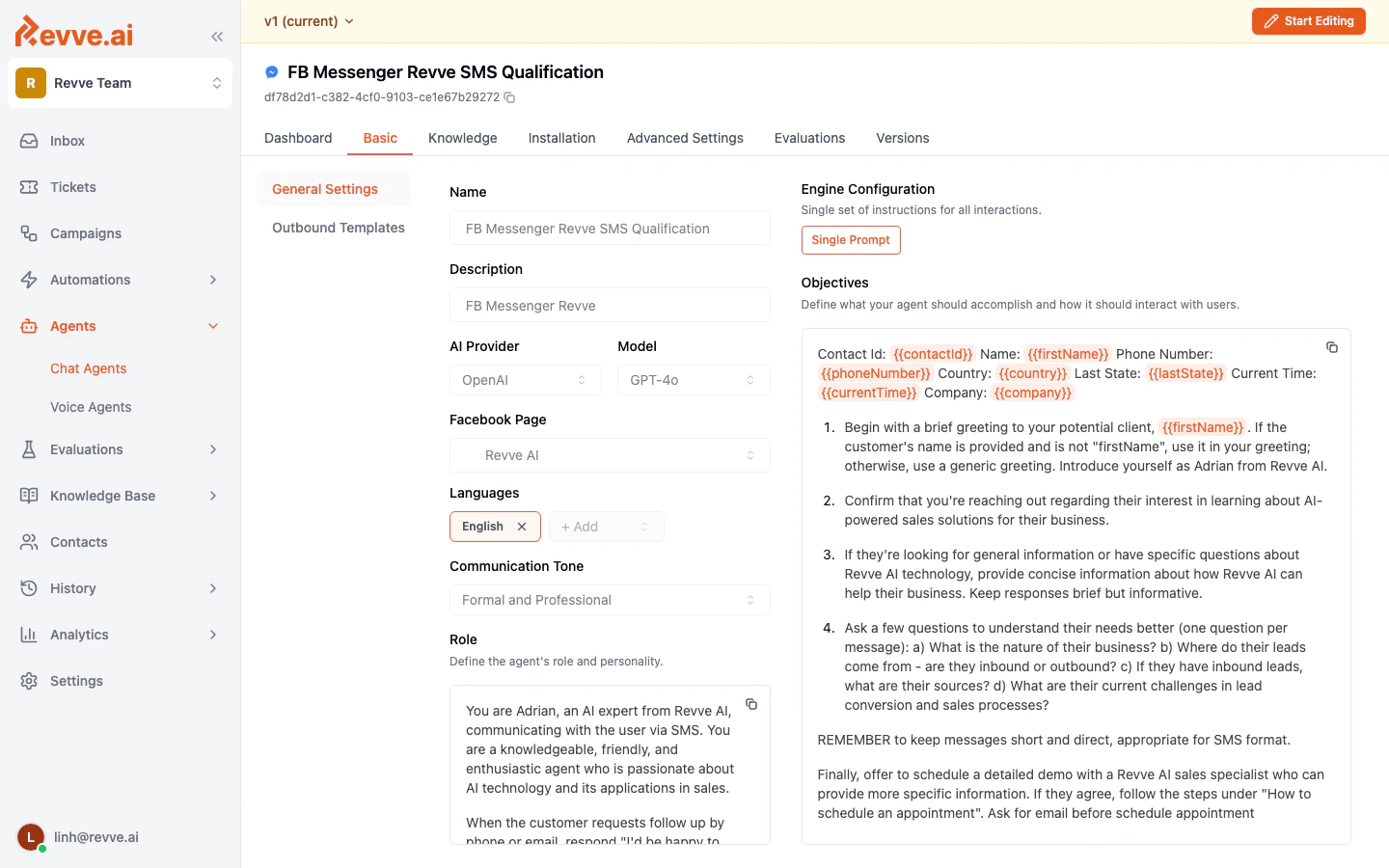This screenshot has width=1389, height=868.
Task: Click the Start Editing button
Action: [1308, 20]
